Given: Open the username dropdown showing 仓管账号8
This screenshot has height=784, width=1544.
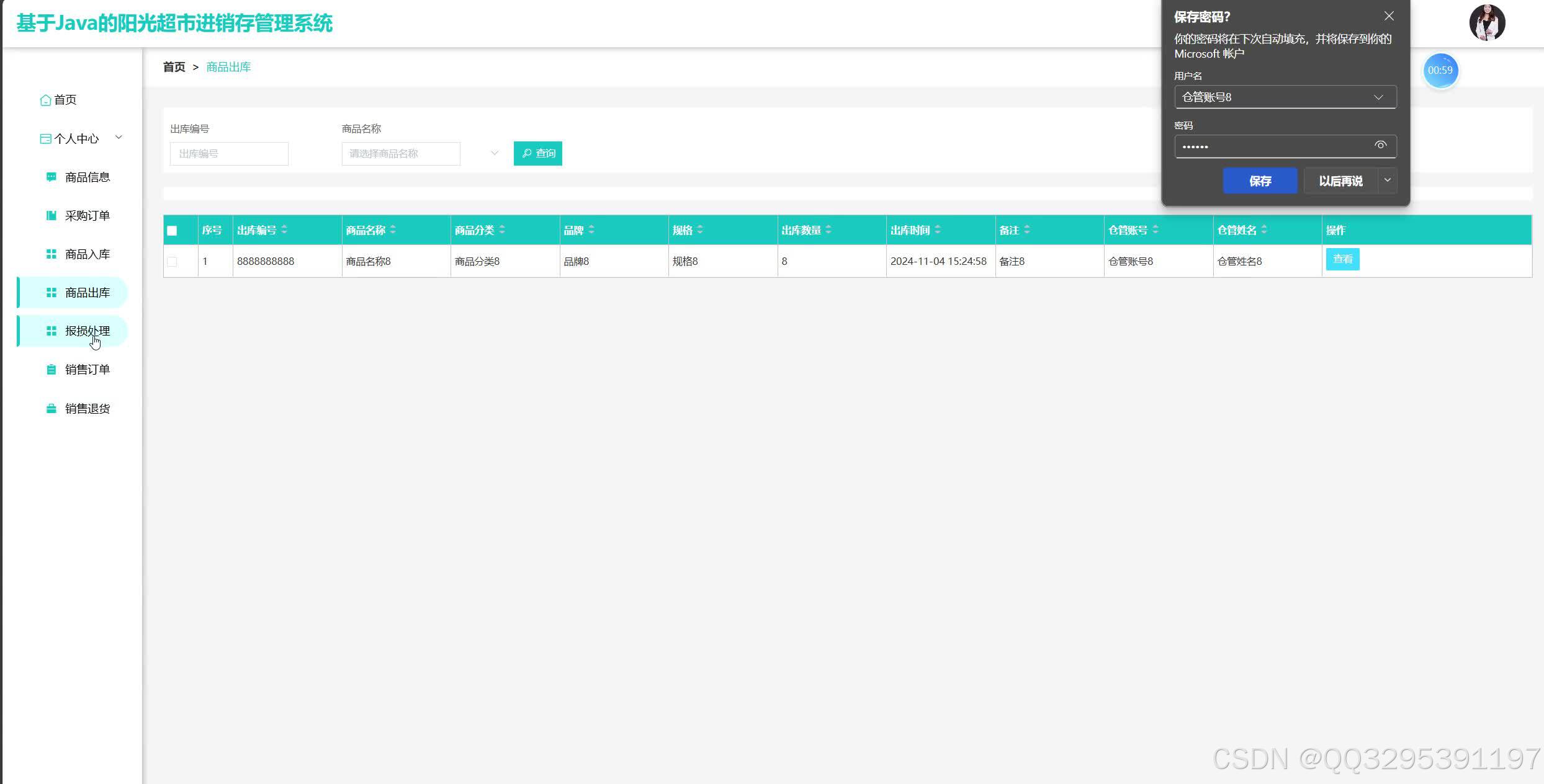Looking at the screenshot, I should click(x=1285, y=97).
